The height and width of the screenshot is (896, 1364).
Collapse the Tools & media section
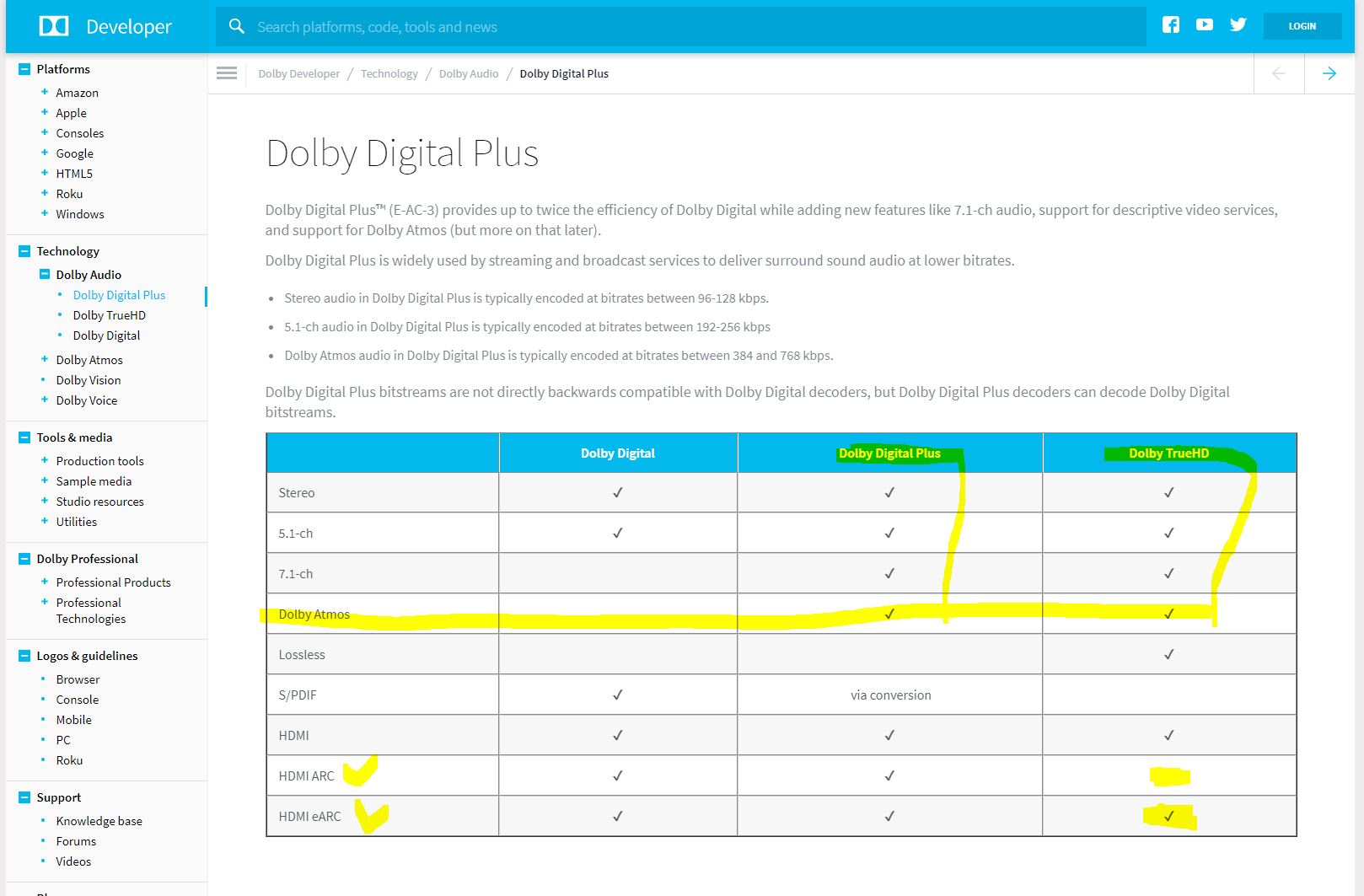point(24,437)
